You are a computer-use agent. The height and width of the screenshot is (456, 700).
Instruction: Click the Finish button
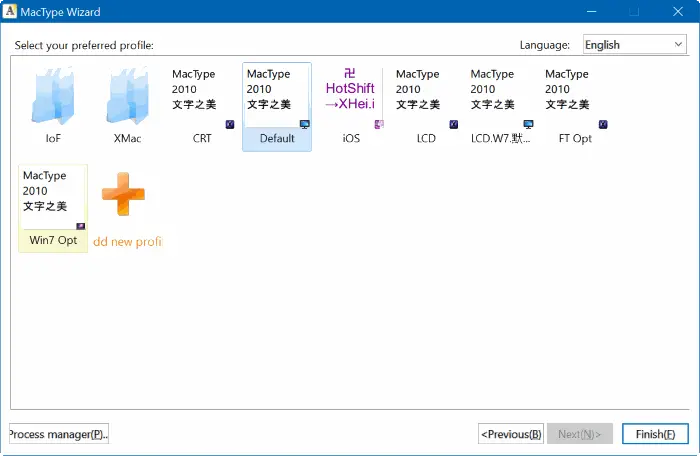tap(655, 434)
